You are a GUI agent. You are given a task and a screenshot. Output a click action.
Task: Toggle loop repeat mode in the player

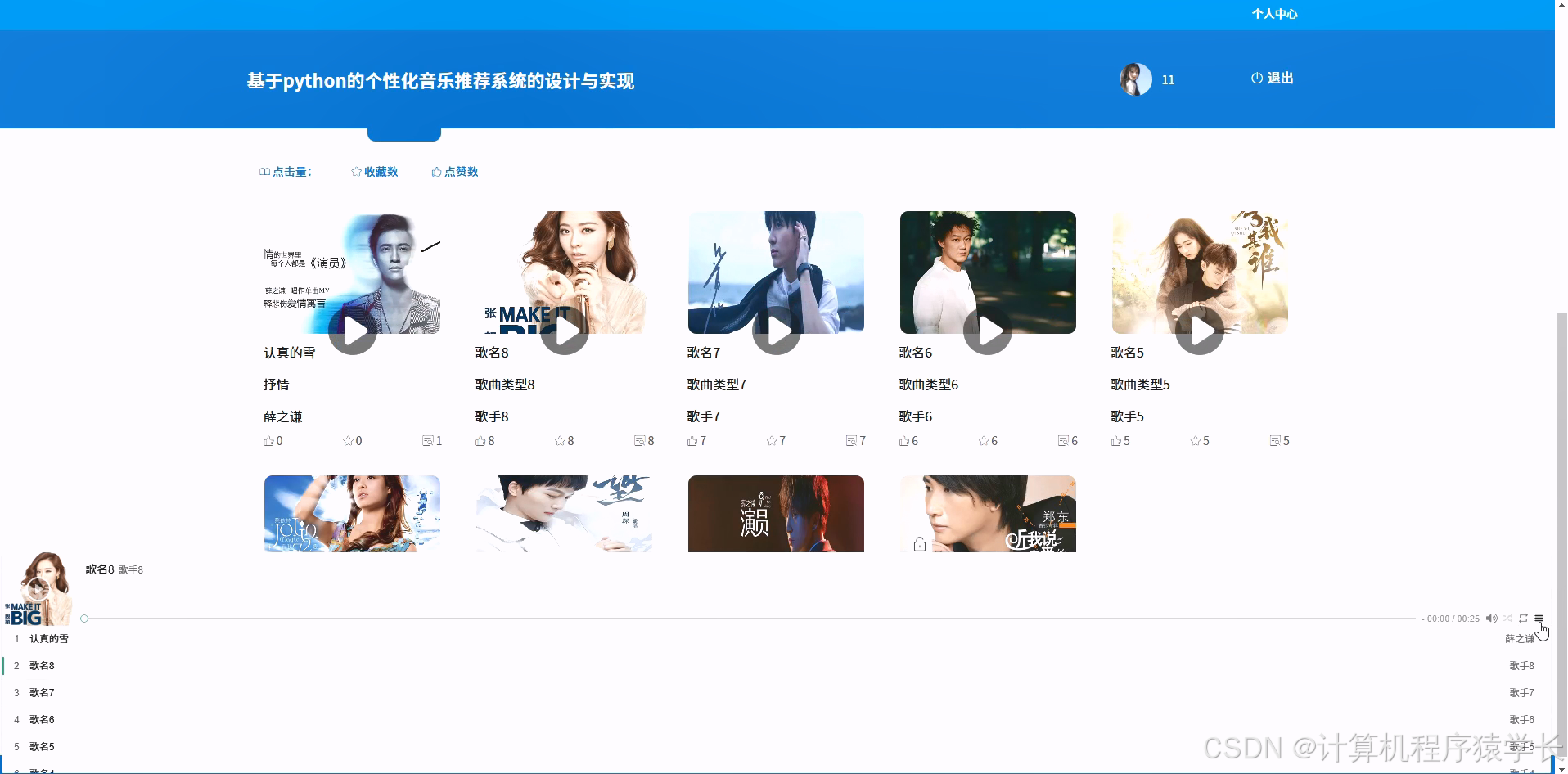(1523, 619)
